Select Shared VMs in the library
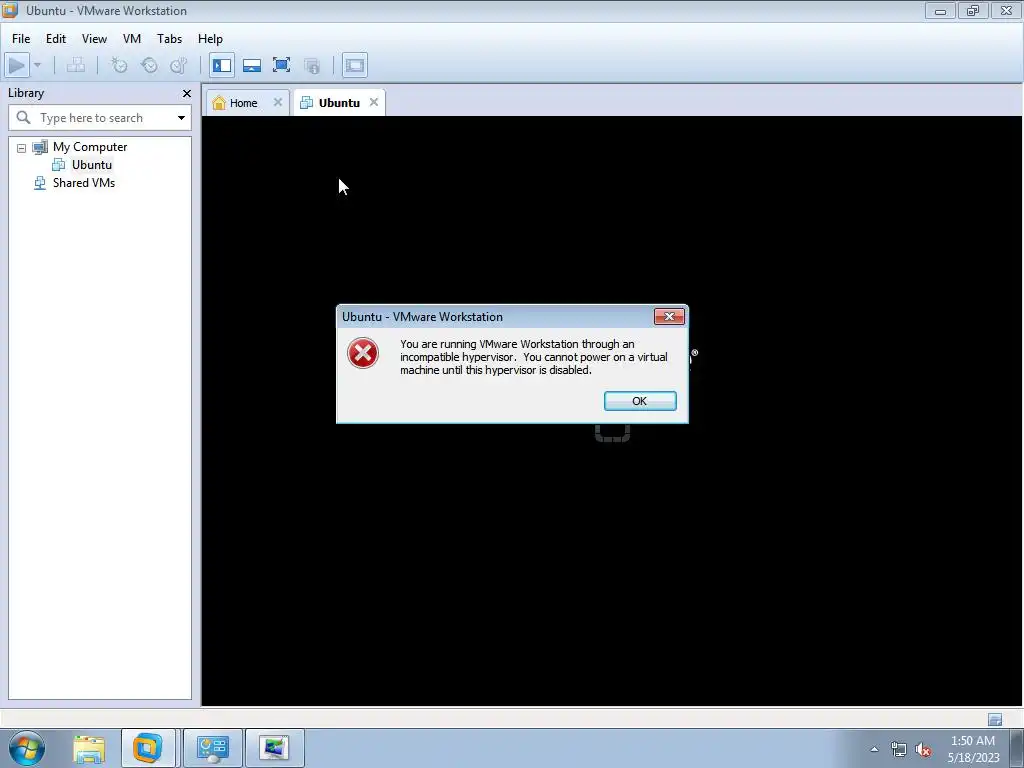 [84, 183]
